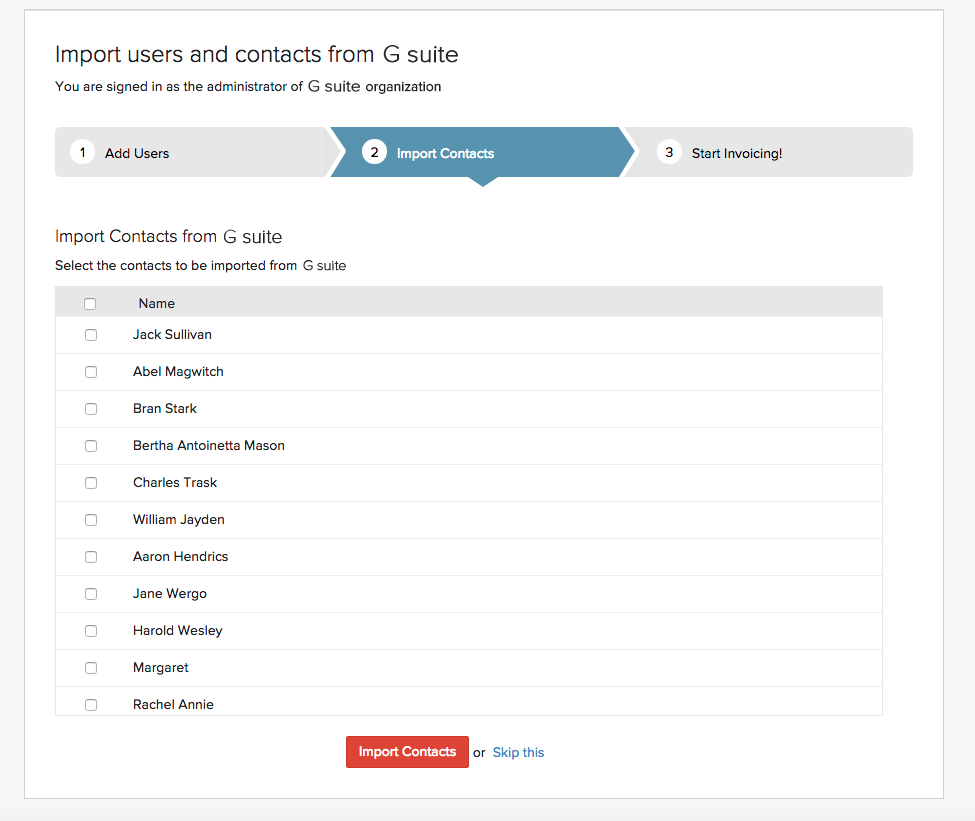
Task: Tick Bertha Antoinetta Mason's checkbox
Action: pos(91,446)
